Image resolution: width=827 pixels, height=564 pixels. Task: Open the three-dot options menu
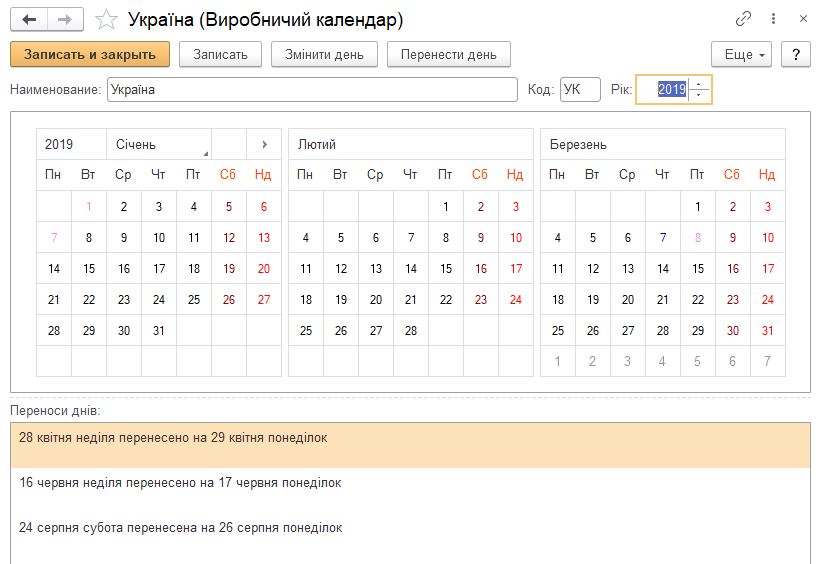click(x=773, y=19)
